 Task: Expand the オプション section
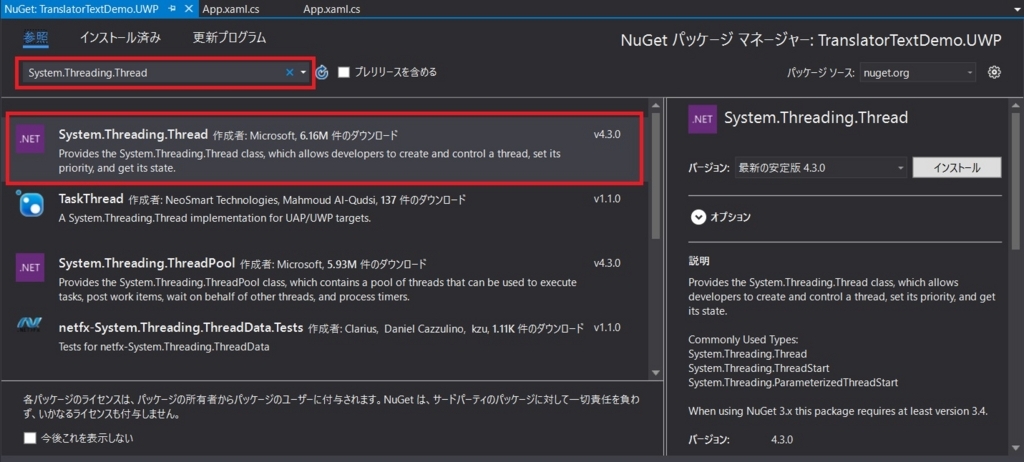coord(698,218)
